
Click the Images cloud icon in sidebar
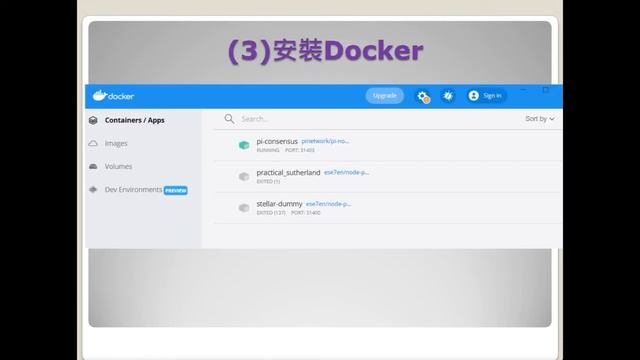tap(93, 144)
